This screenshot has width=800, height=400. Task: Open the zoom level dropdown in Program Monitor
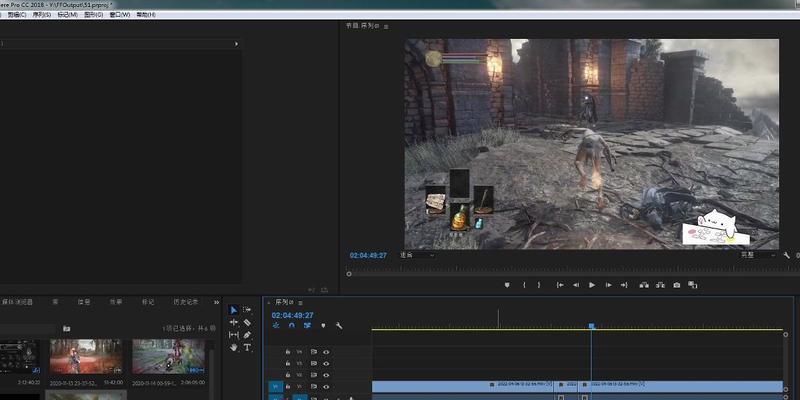click(x=417, y=255)
